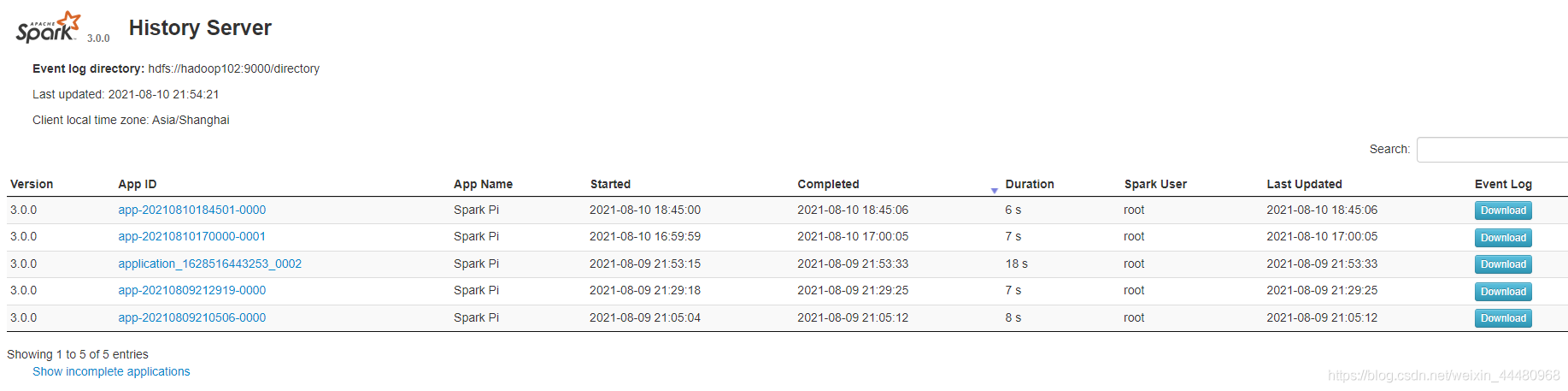Open app-20210810170000-0001 application link
Viewport: 1568px width, 391px height.
tap(192, 236)
